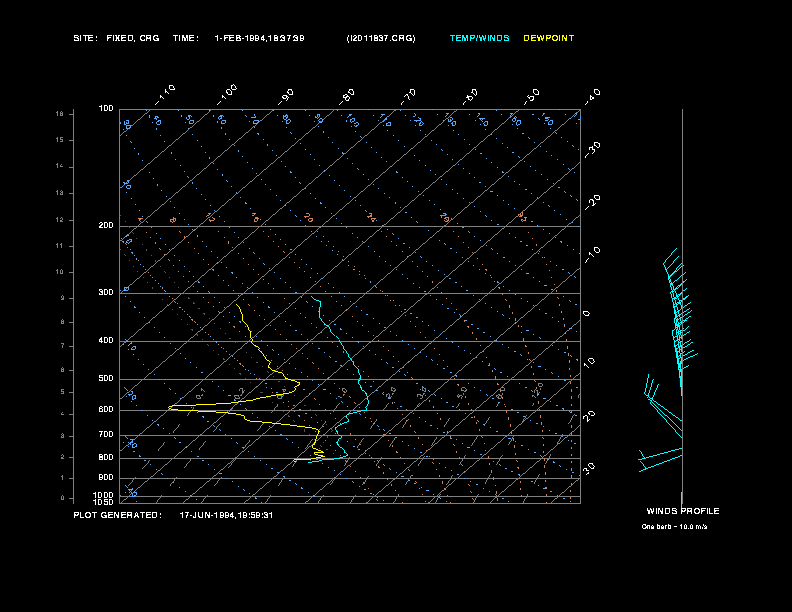Click the -20 temperature label on right edge
The width and height of the screenshot is (792, 612).
(x=592, y=202)
